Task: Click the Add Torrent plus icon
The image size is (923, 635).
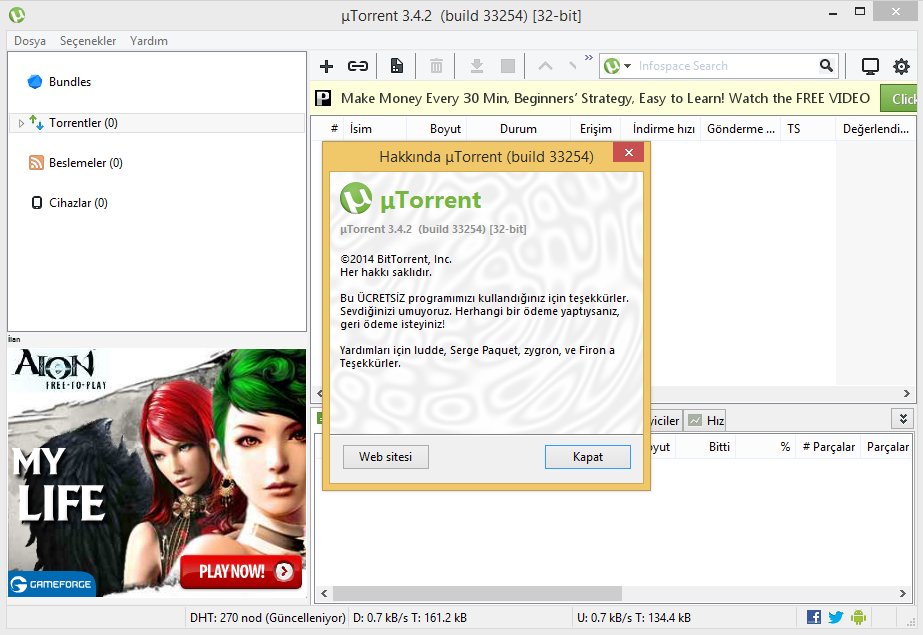Action: click(326, 66)
